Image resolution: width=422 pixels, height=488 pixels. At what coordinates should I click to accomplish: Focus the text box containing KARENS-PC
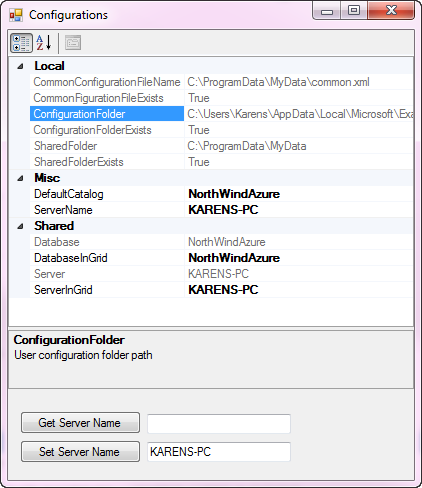(x=219, y=452)
